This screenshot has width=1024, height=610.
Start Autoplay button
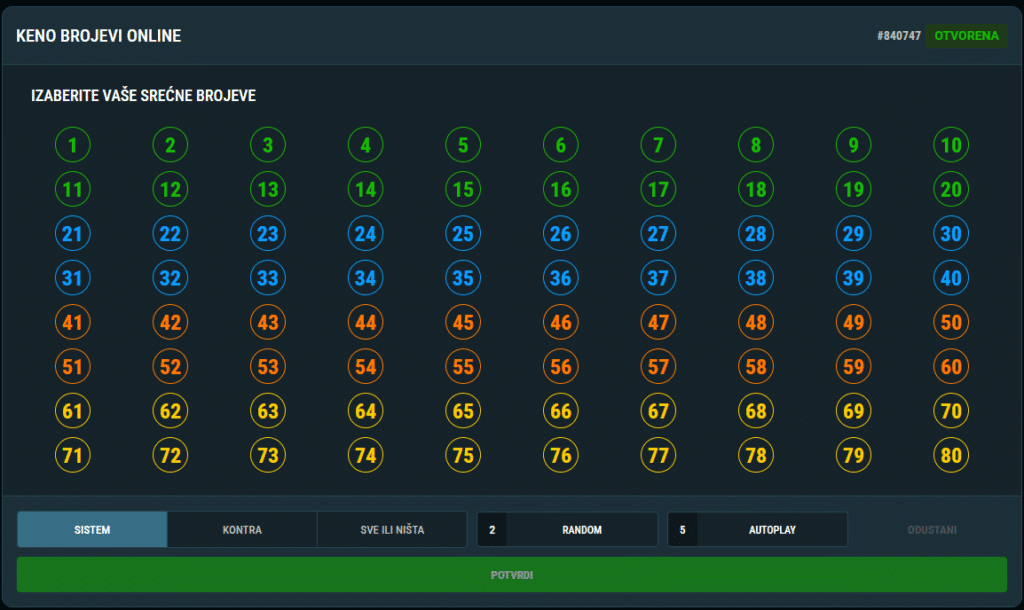(x=771, y=530)
